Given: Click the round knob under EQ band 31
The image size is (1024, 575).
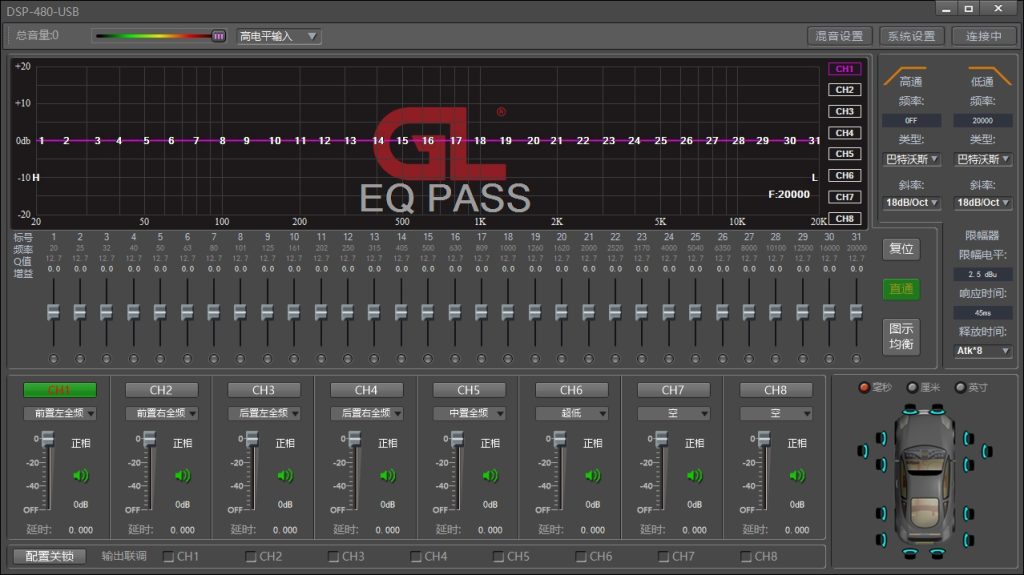Looking at the screenshot, I should coord(856,359).
